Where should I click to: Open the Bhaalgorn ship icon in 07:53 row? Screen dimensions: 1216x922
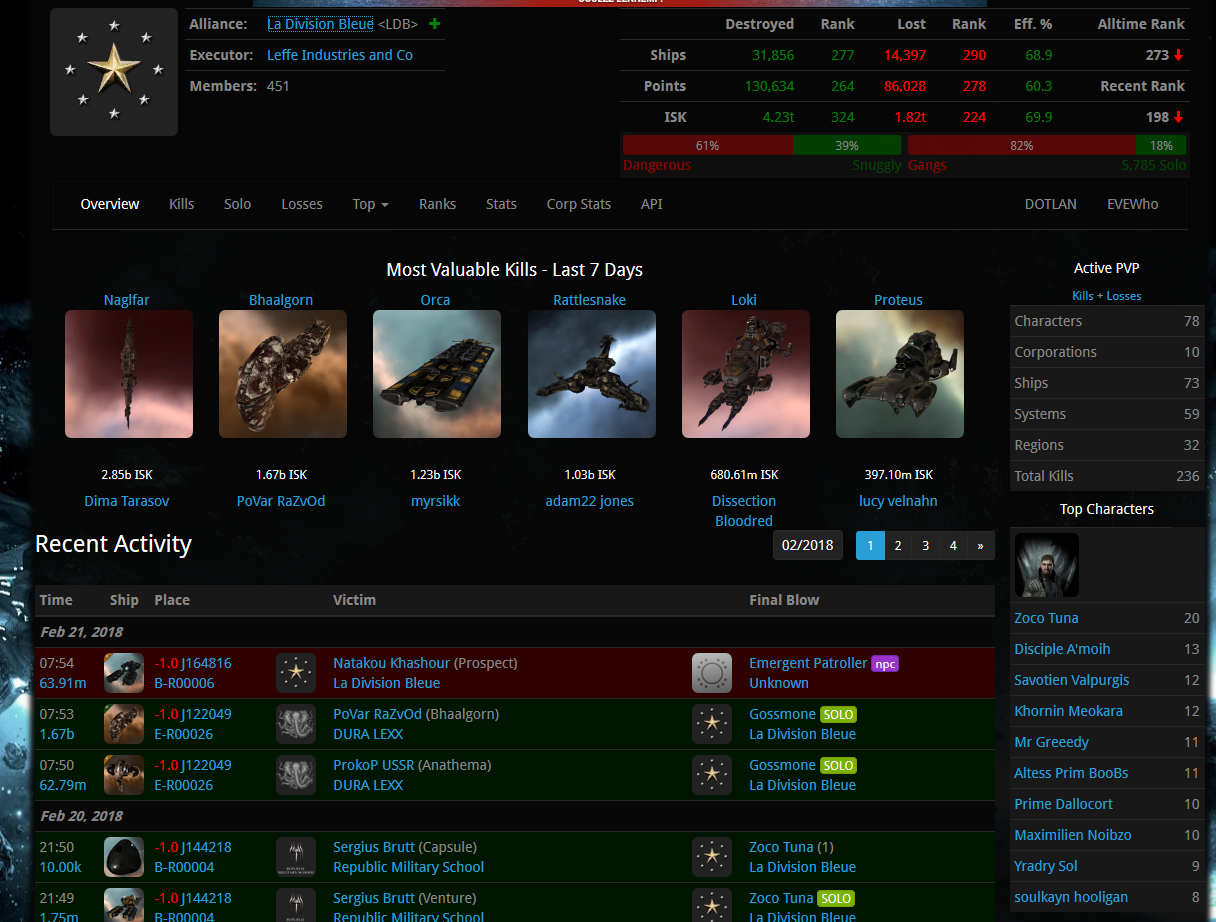point(124,724)
